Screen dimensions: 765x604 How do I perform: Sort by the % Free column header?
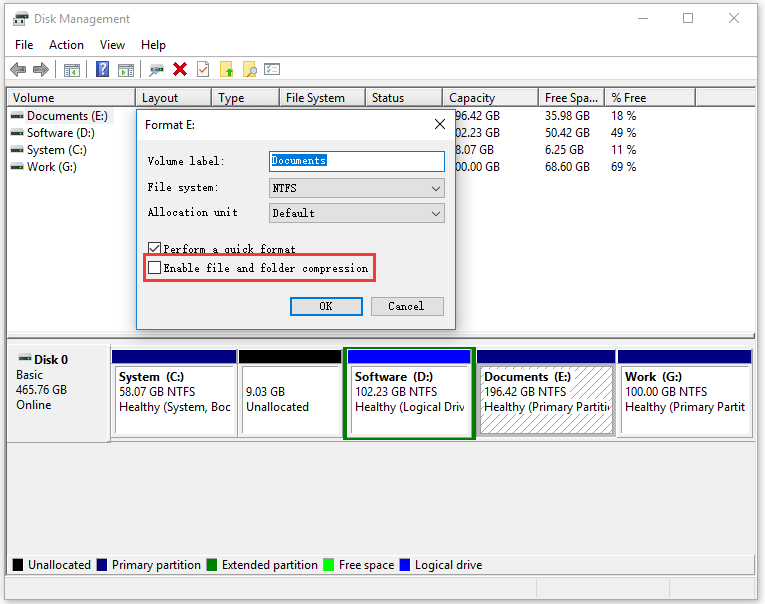coord(650,98)
